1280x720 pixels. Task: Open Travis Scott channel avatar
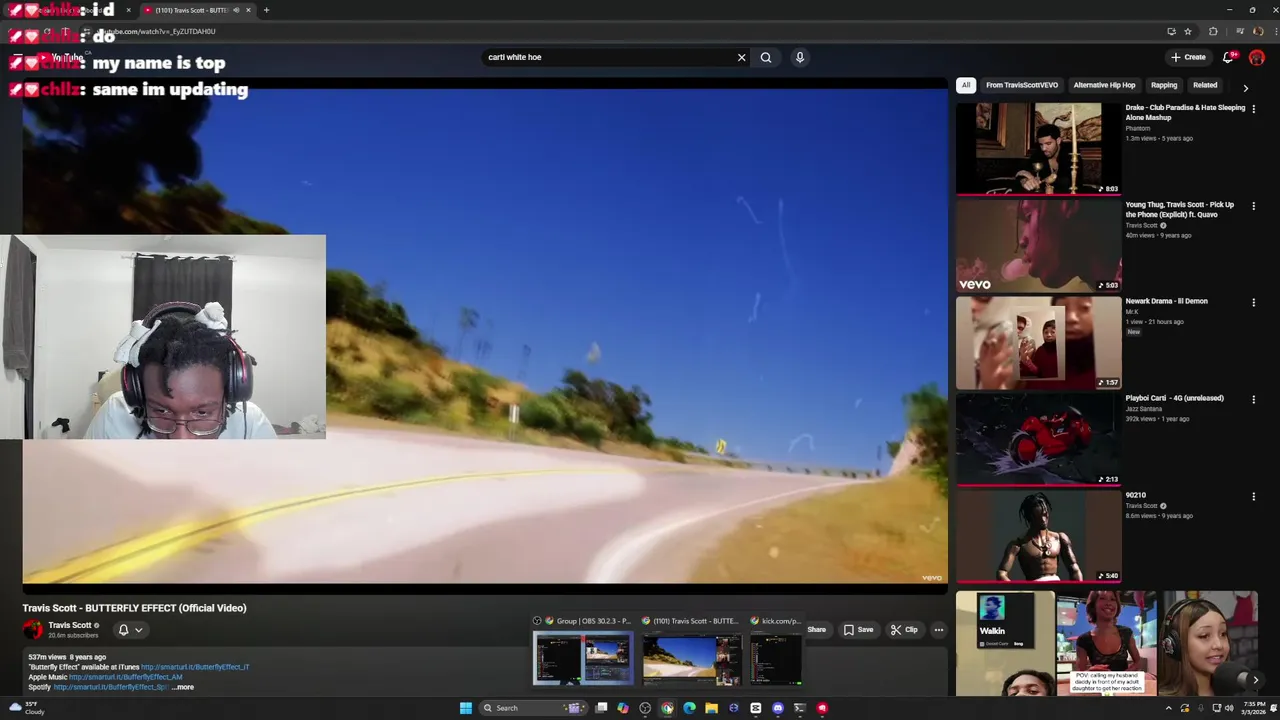point(33,629)
